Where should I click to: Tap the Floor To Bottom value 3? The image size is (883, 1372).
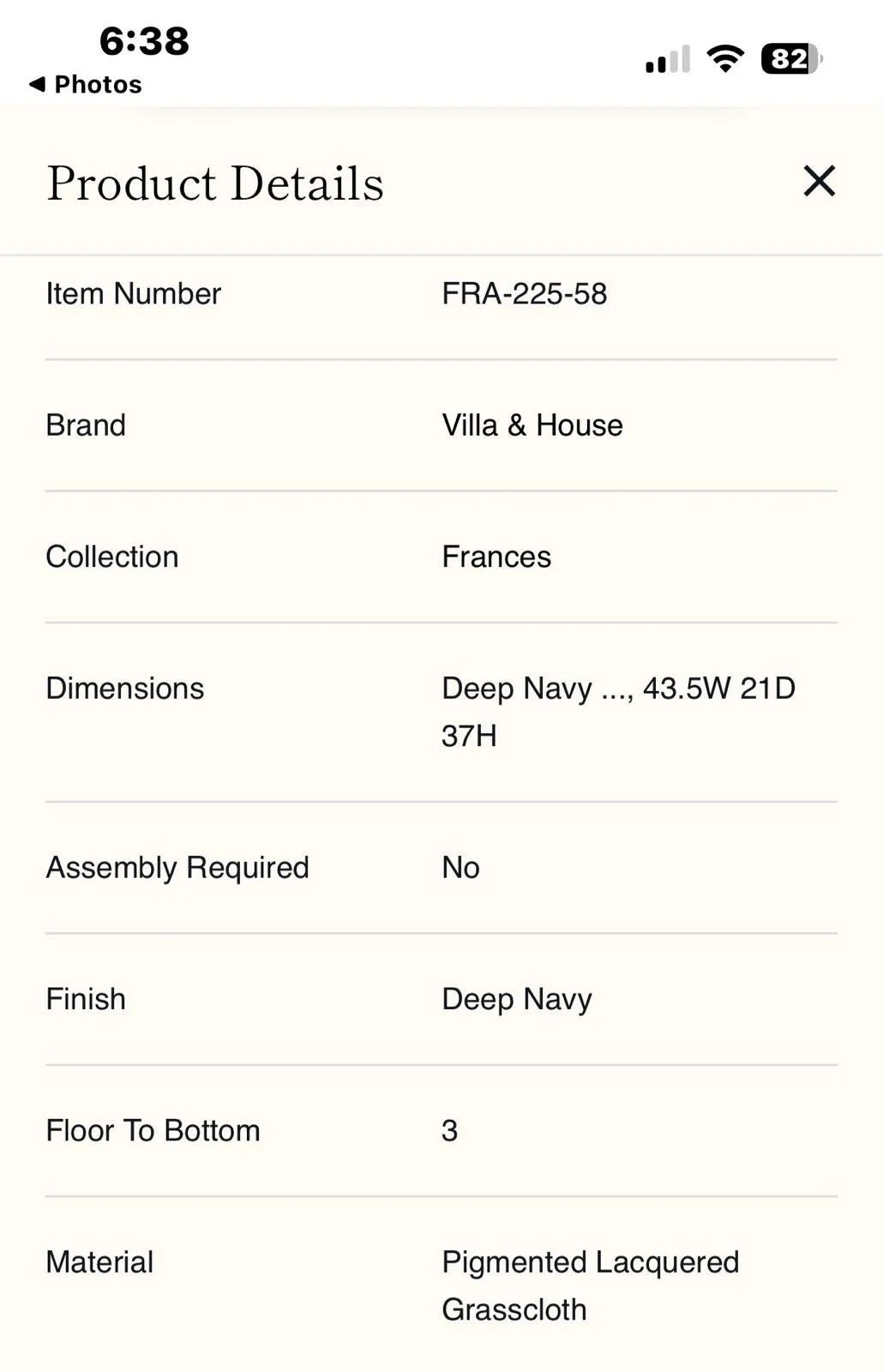click(449, 1130)
